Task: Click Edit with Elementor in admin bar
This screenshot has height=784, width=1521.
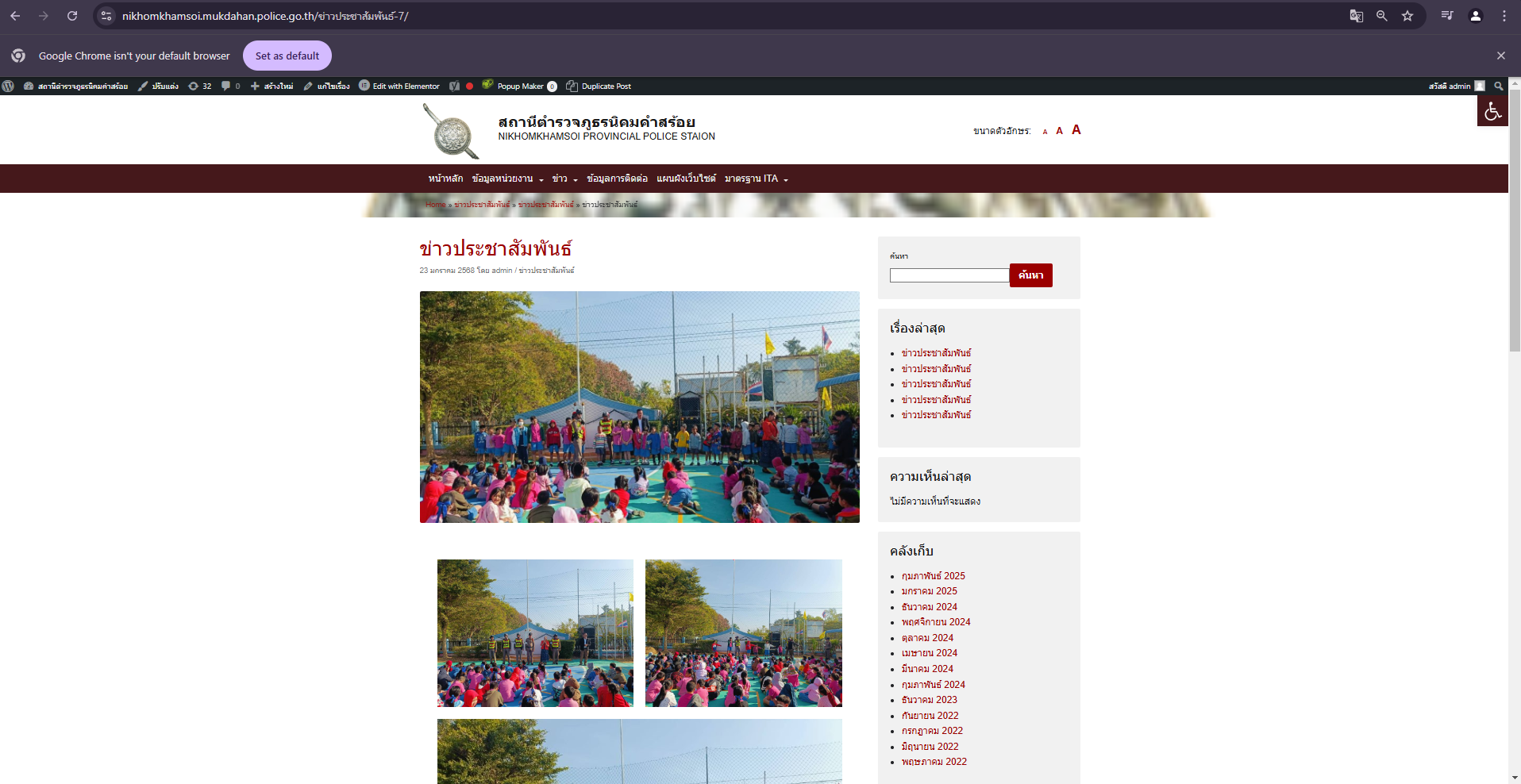Action: (399, 86)
